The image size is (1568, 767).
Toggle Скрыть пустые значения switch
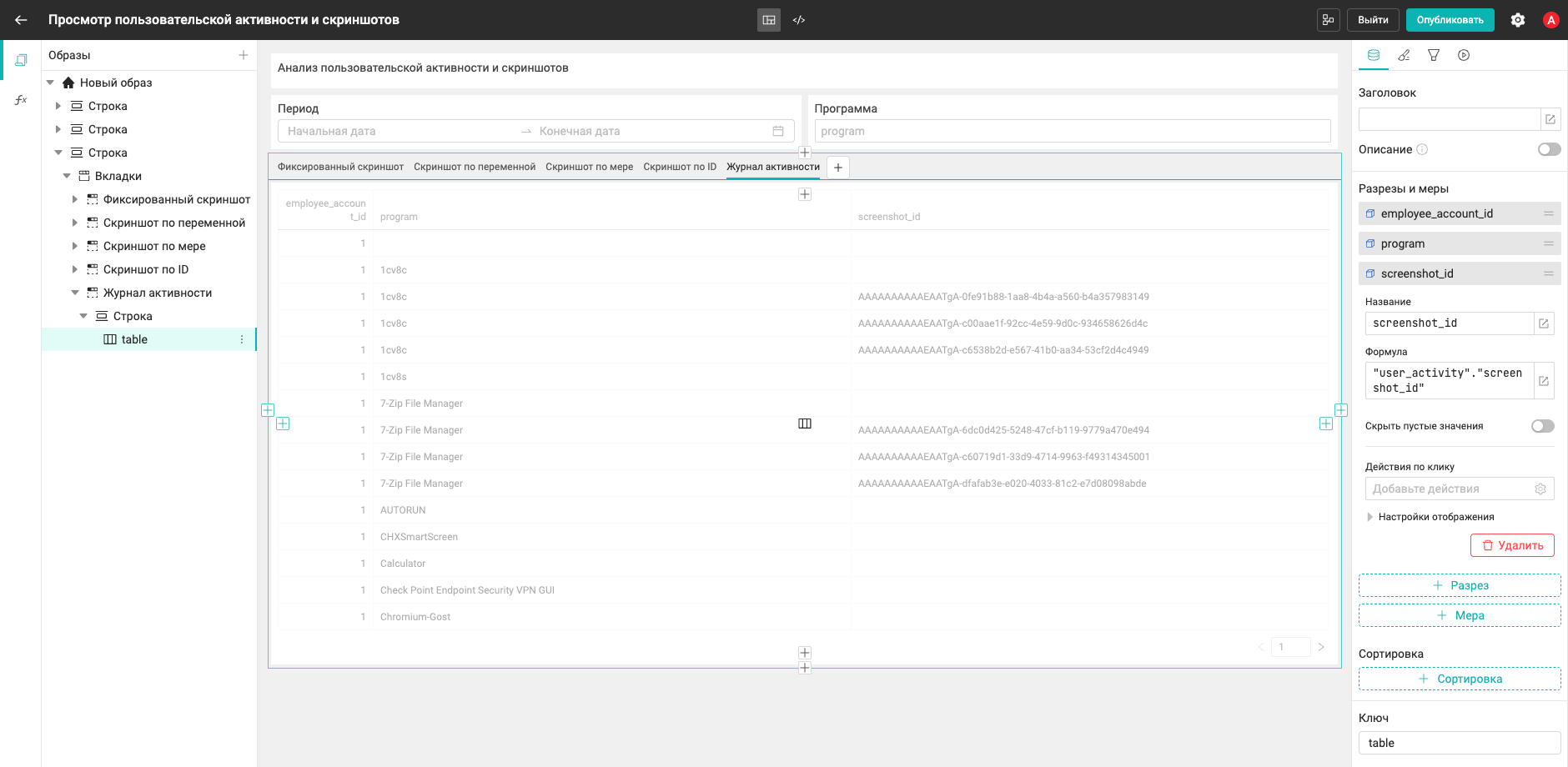[x=1542, y=426]
